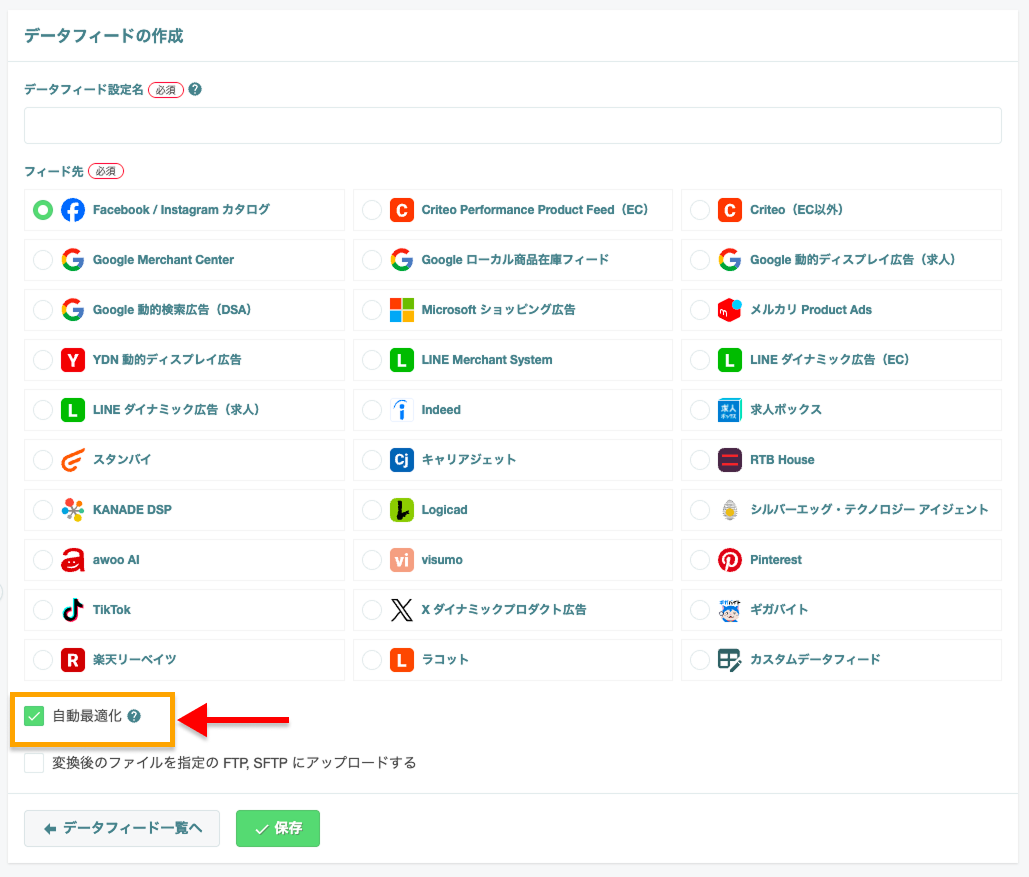1029x877 pixels.
Task: Enable FTP, SFTP upload checkbox
Action: (x=34, y=763)
